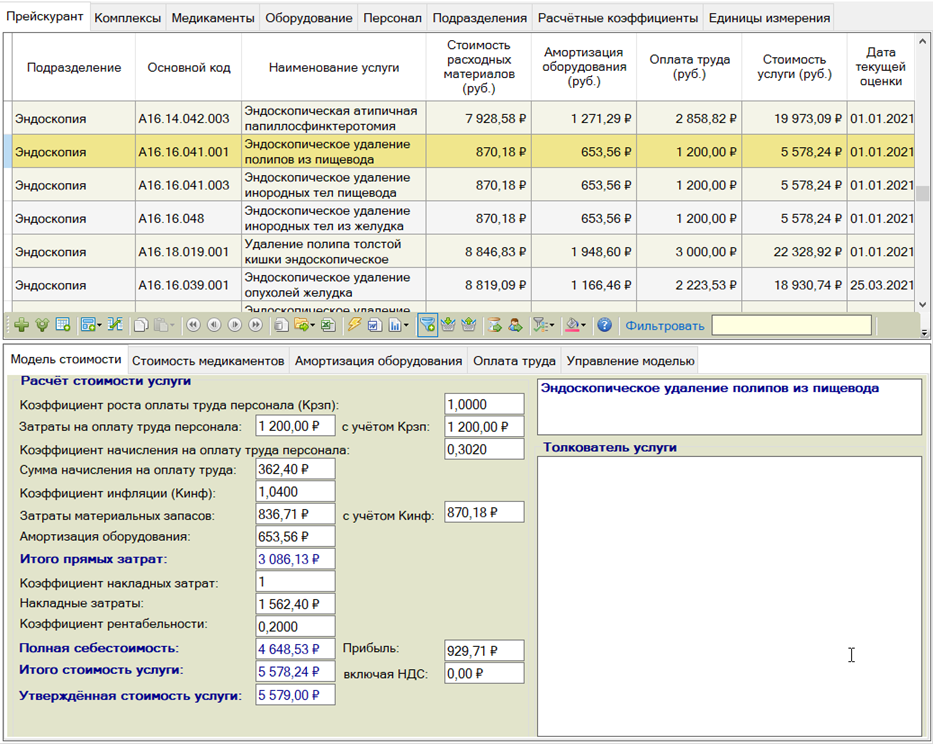Image resolution: width=933 pixels, height=744 pixels.
Task: Click the copy documents icon
Action: pyautogui.click(x=141, y=325)
